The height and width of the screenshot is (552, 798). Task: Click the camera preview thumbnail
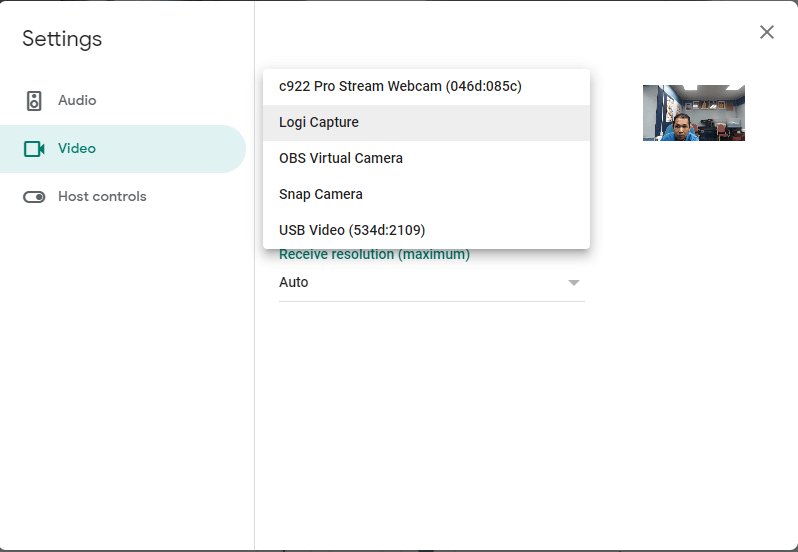(x=694, y=113)
